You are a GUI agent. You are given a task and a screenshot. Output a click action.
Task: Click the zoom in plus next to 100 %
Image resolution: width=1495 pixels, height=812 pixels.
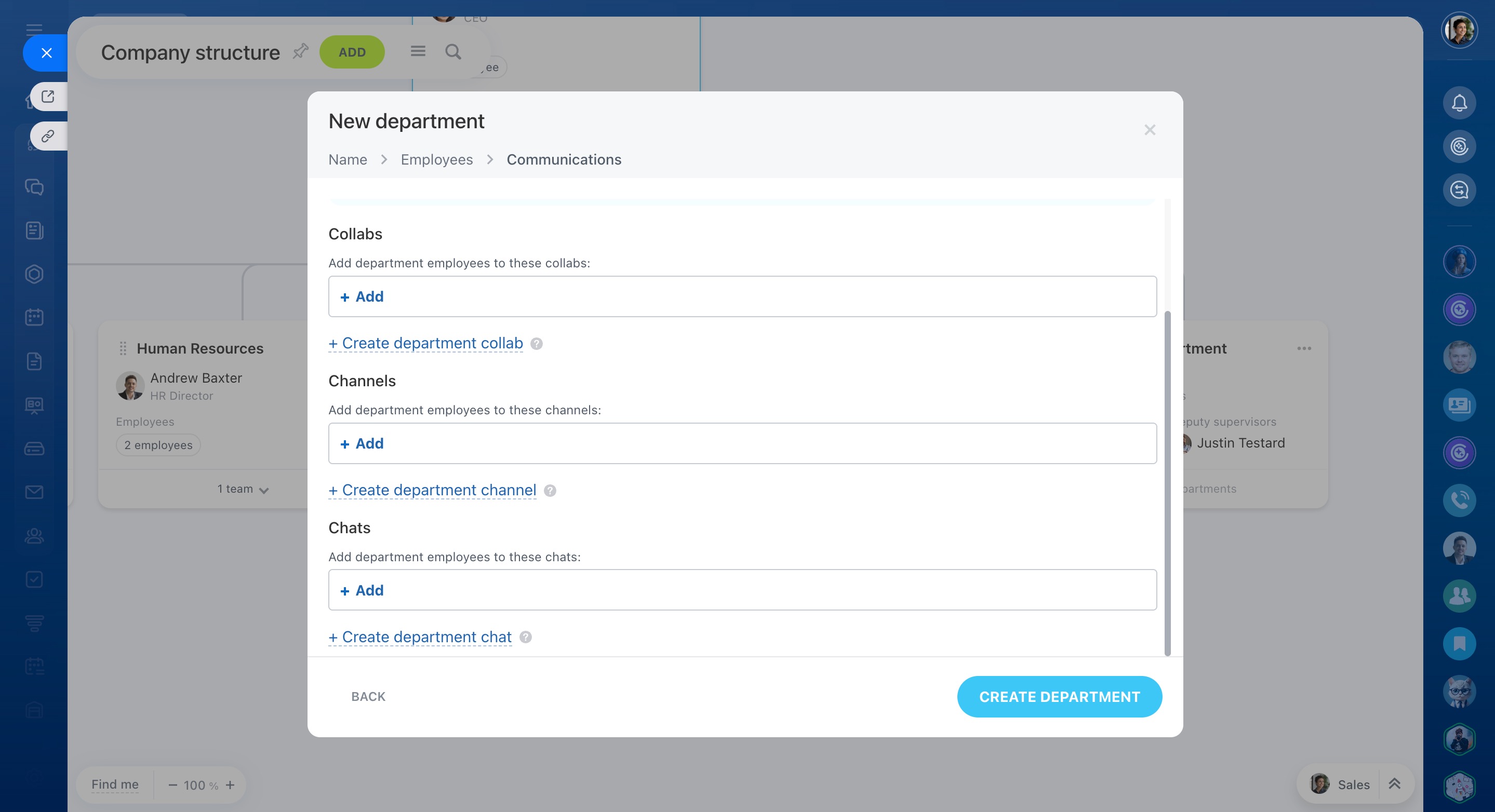(231, 784)
